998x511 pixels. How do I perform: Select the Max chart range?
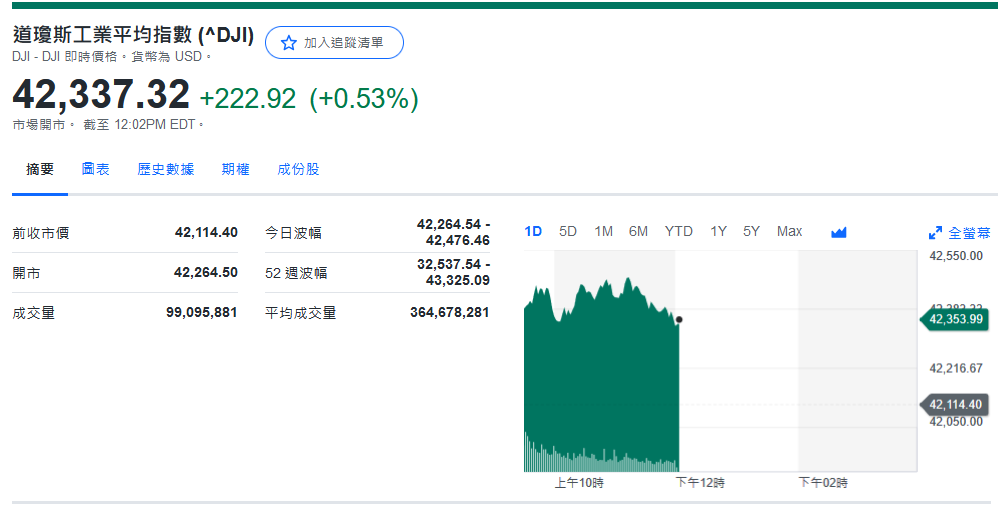click(789, 232)
